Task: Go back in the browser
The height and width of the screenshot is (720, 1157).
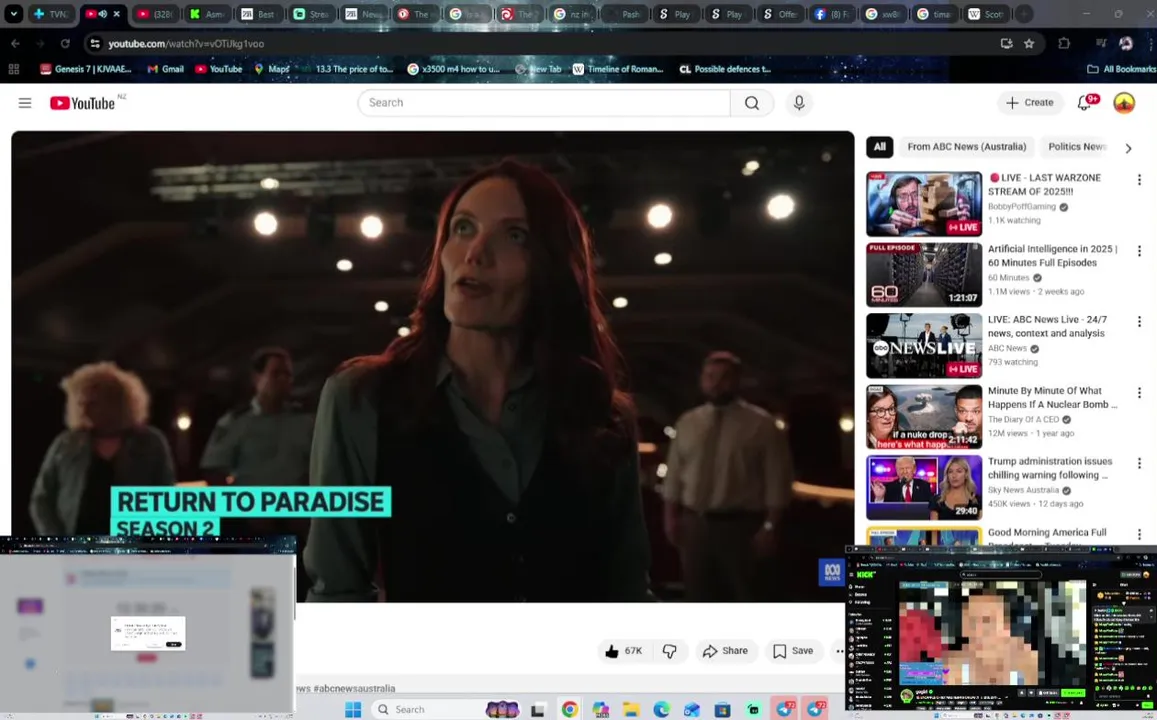Action: coord(15,44)
